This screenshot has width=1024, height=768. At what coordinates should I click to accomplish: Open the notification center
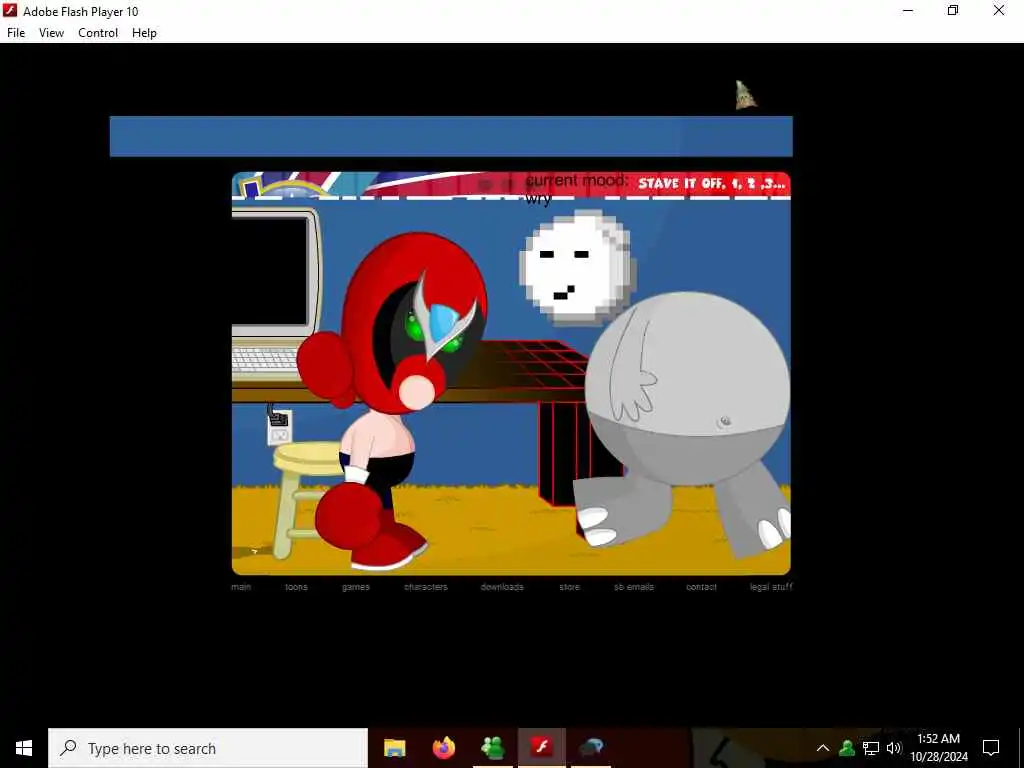point(991,748)
